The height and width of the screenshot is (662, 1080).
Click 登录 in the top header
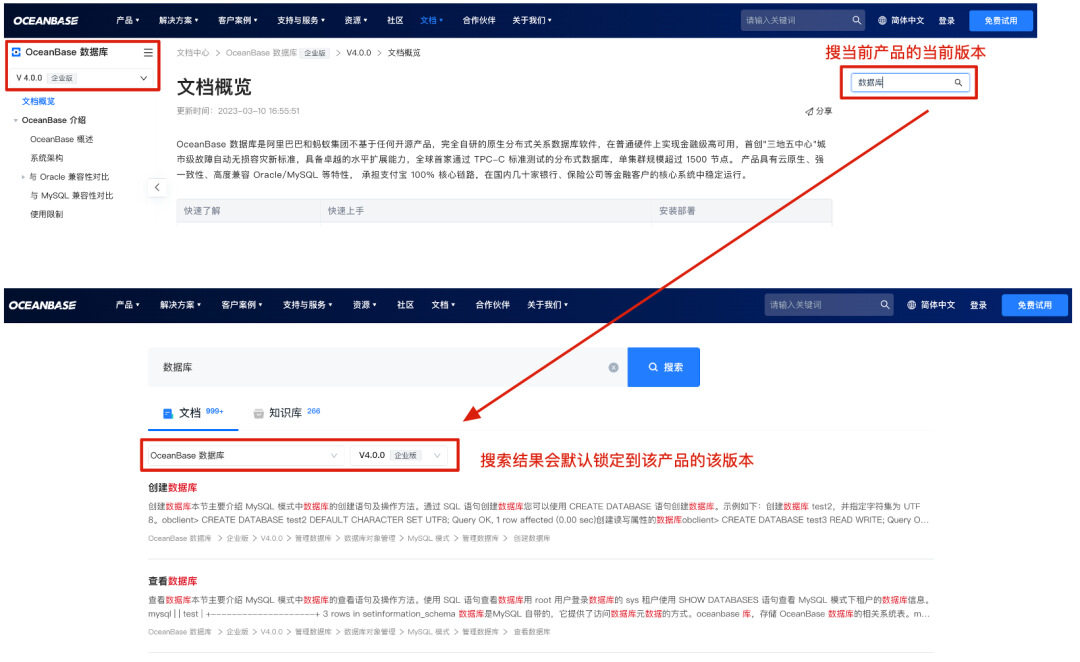[946, 21]
